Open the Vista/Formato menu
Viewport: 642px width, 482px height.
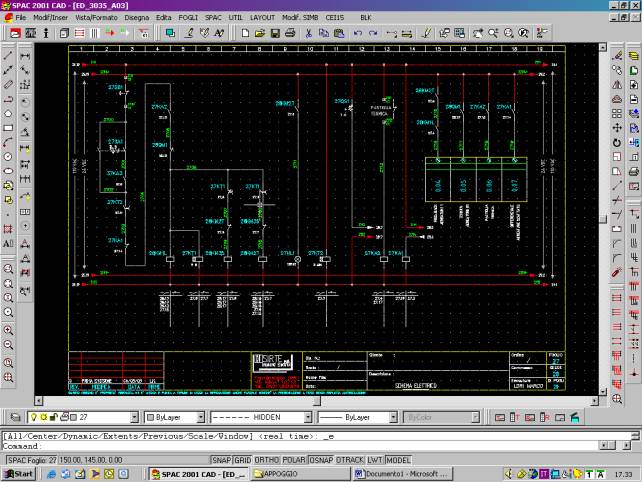coord(96,18)
